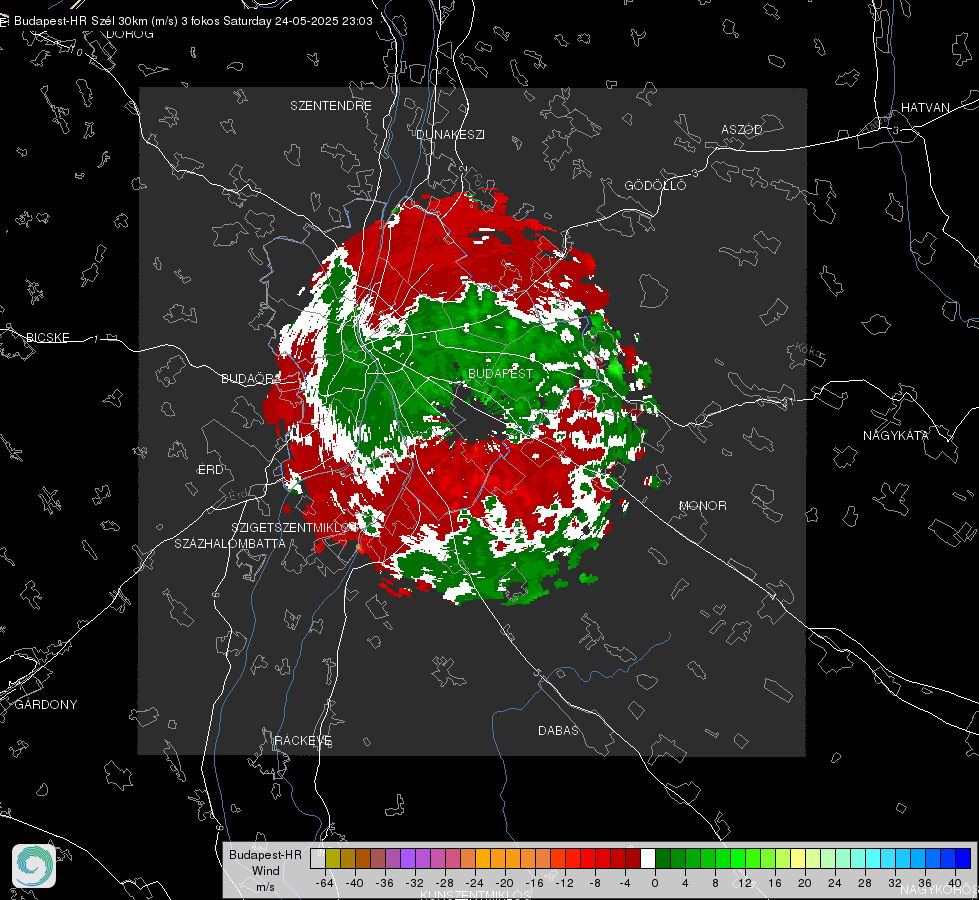Click the SZIGETSZENTMIKLÓS map label

(295, 528)
